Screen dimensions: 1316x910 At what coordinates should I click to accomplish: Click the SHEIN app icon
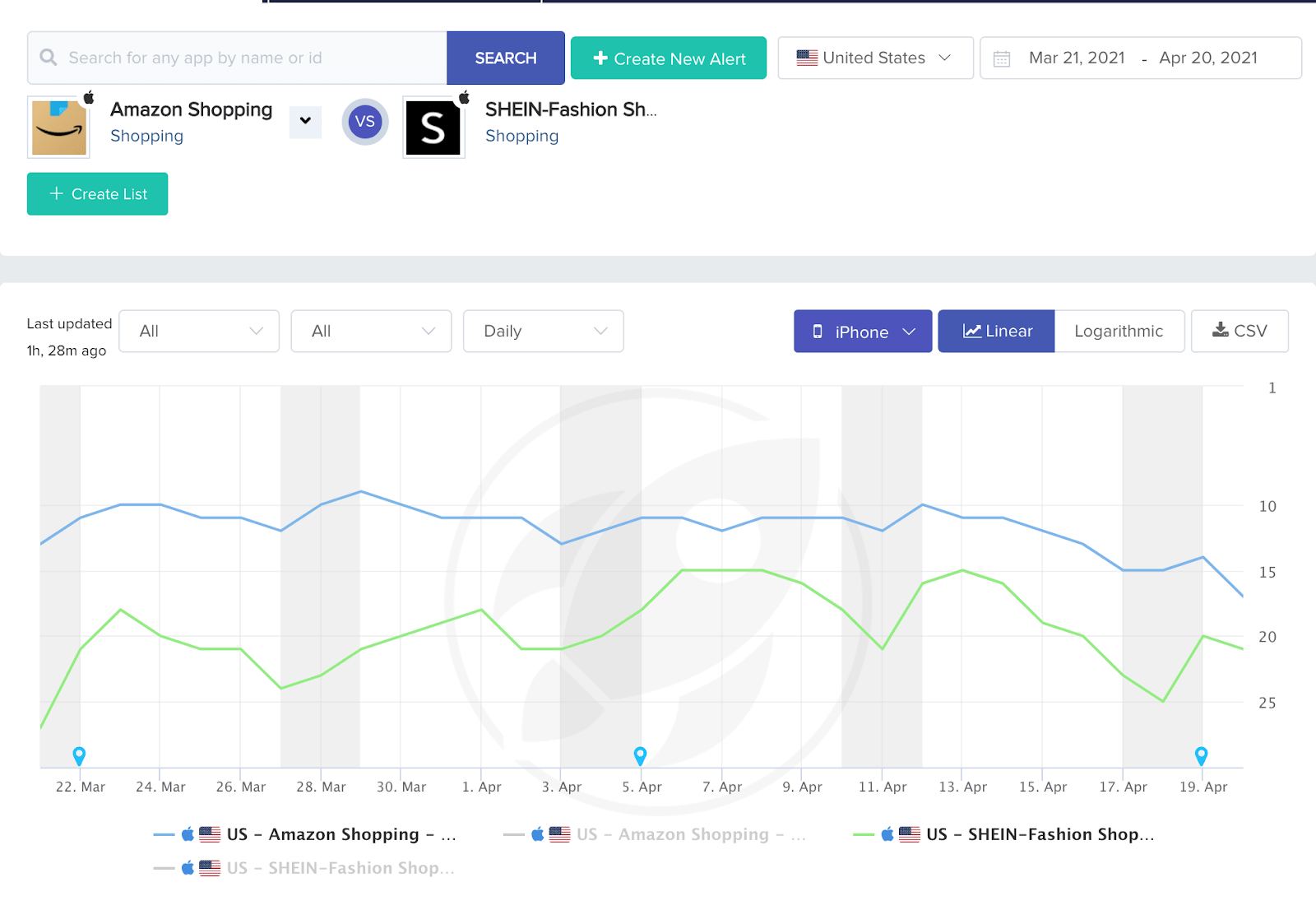point(433,128)
